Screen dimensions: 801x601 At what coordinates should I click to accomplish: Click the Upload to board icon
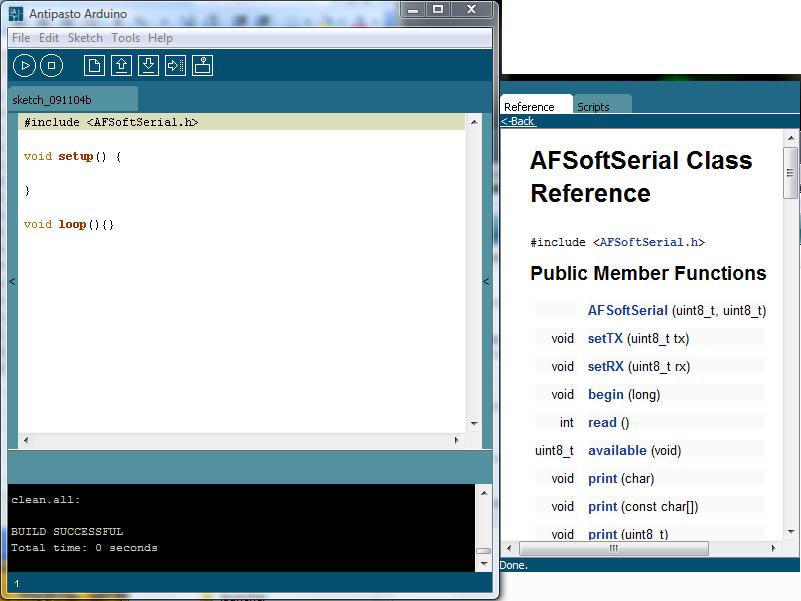175,66
